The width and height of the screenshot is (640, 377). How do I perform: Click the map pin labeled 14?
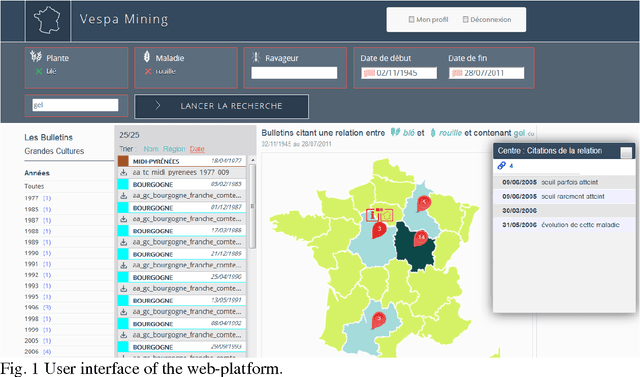tap(421, 238)
